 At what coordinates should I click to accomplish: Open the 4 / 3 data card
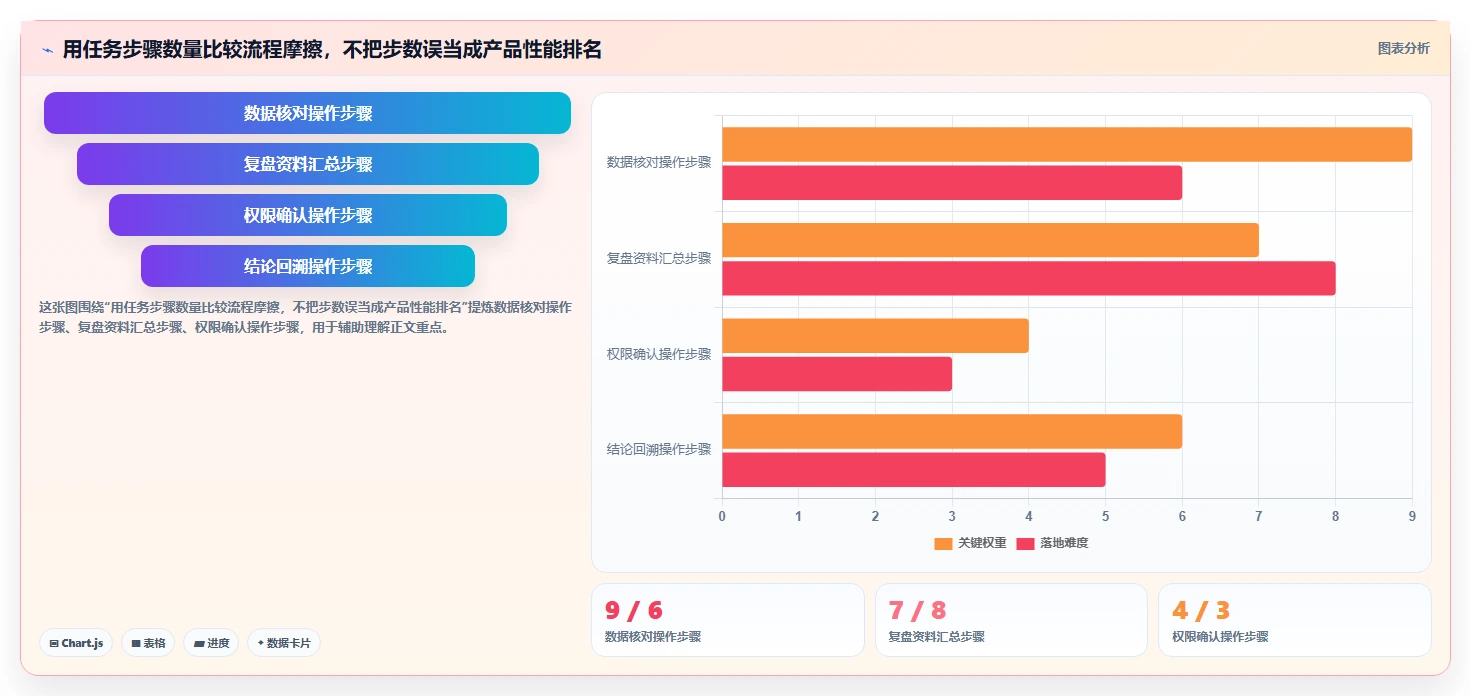click(1295, 620)
